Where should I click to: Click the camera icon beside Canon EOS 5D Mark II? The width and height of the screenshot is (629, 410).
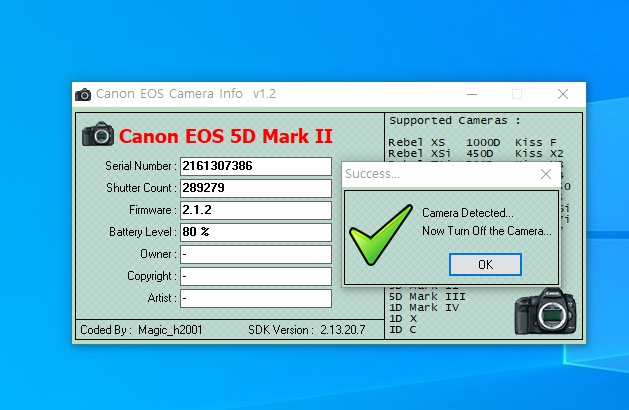[97, 134]
